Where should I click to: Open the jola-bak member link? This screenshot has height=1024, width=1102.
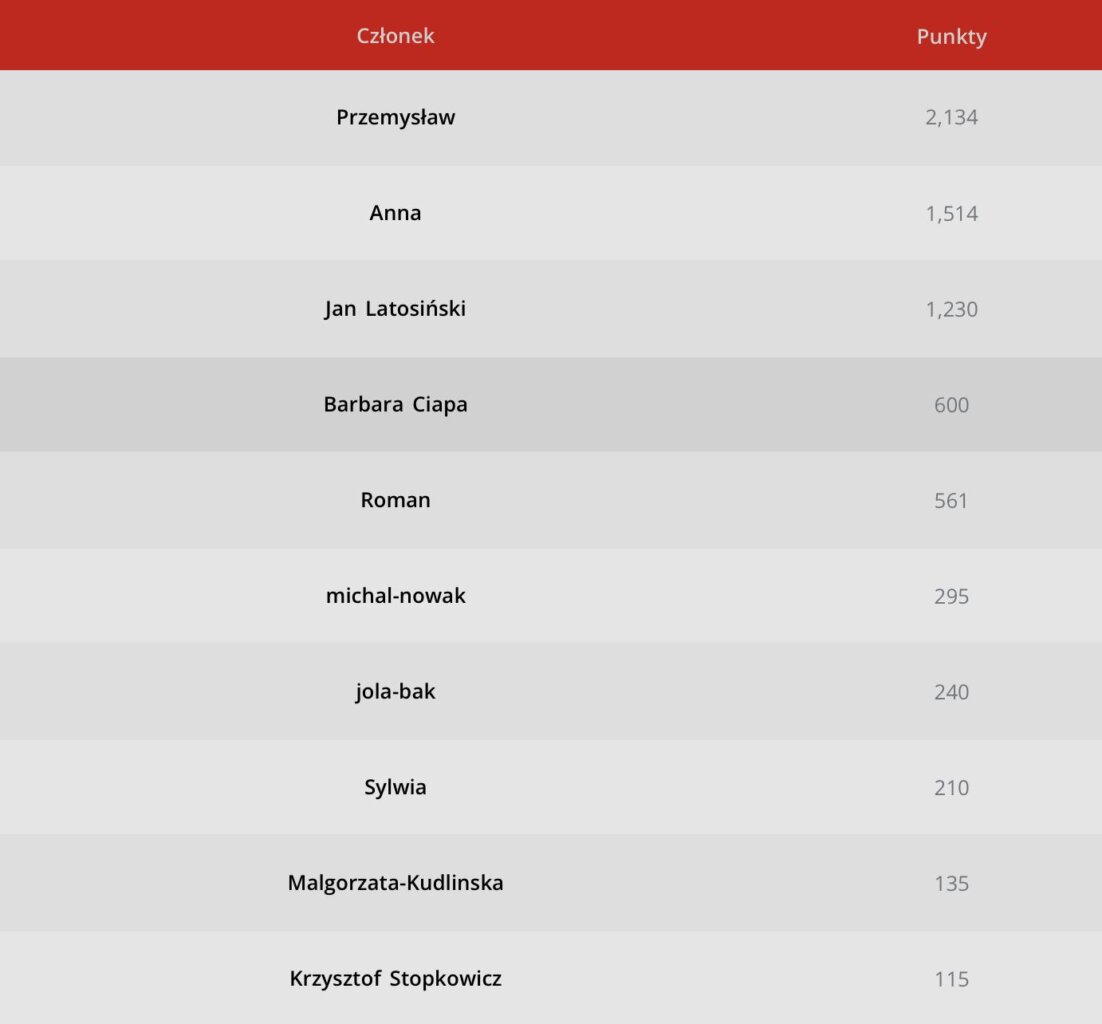coord(395,692)
